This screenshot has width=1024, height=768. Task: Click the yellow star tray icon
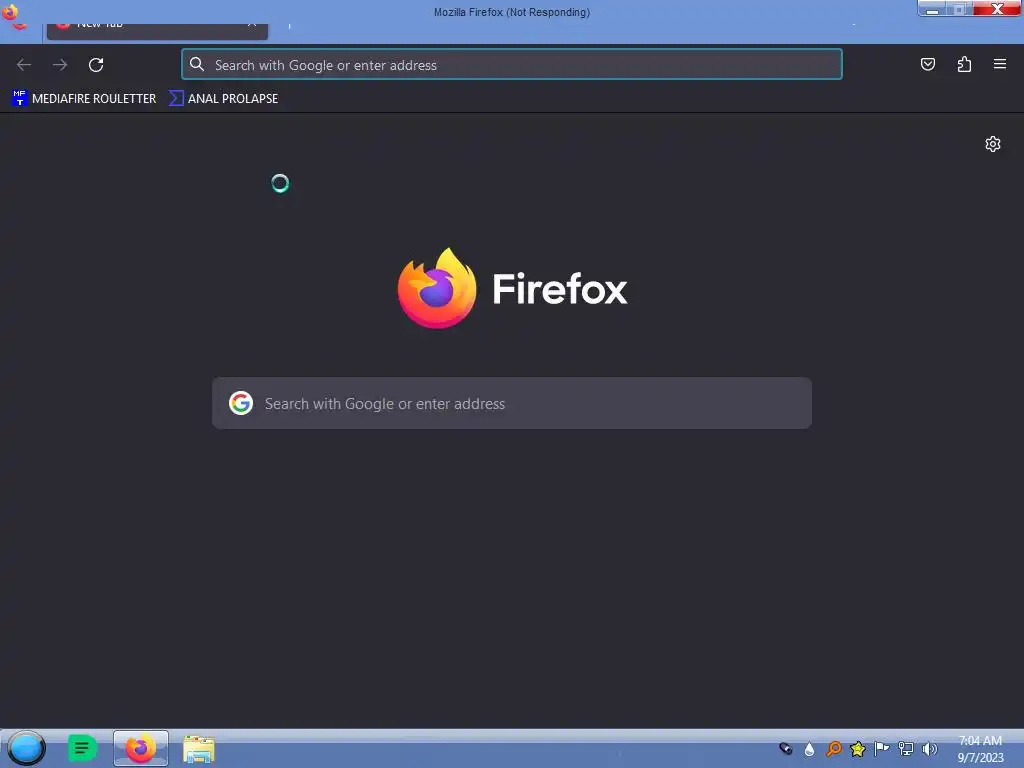(x=857, y=749)
